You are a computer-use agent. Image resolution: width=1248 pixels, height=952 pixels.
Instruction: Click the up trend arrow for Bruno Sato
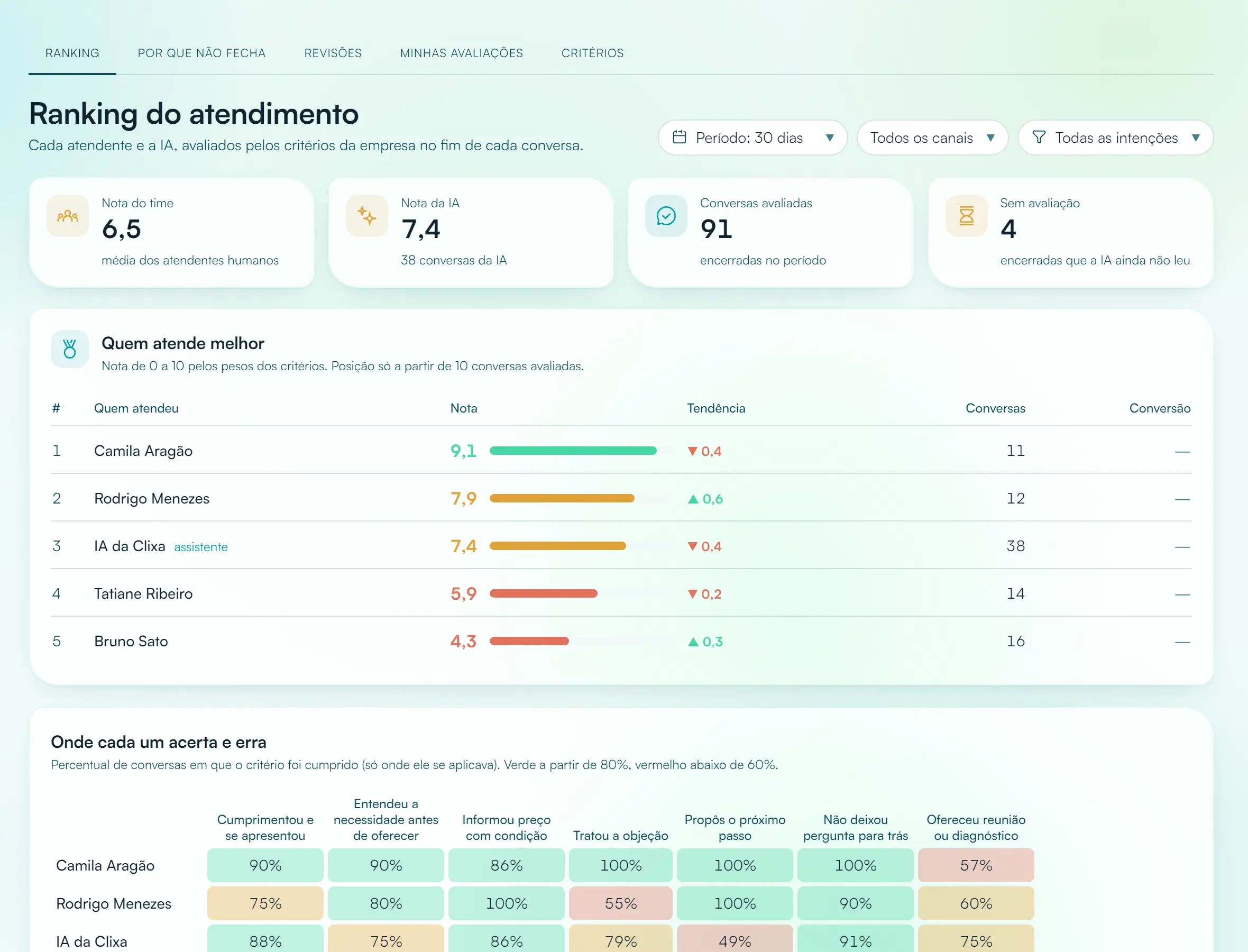click(x=693, y=642)
